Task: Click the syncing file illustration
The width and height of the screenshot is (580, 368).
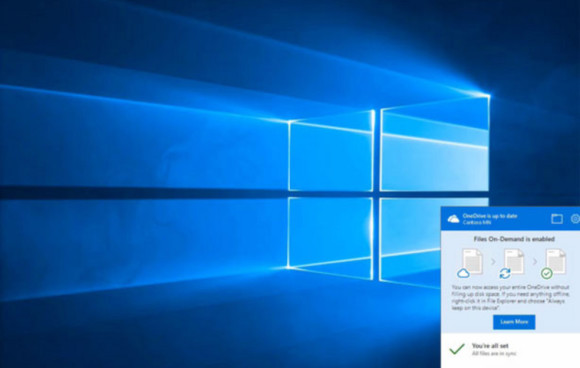Action: (512, 263)
